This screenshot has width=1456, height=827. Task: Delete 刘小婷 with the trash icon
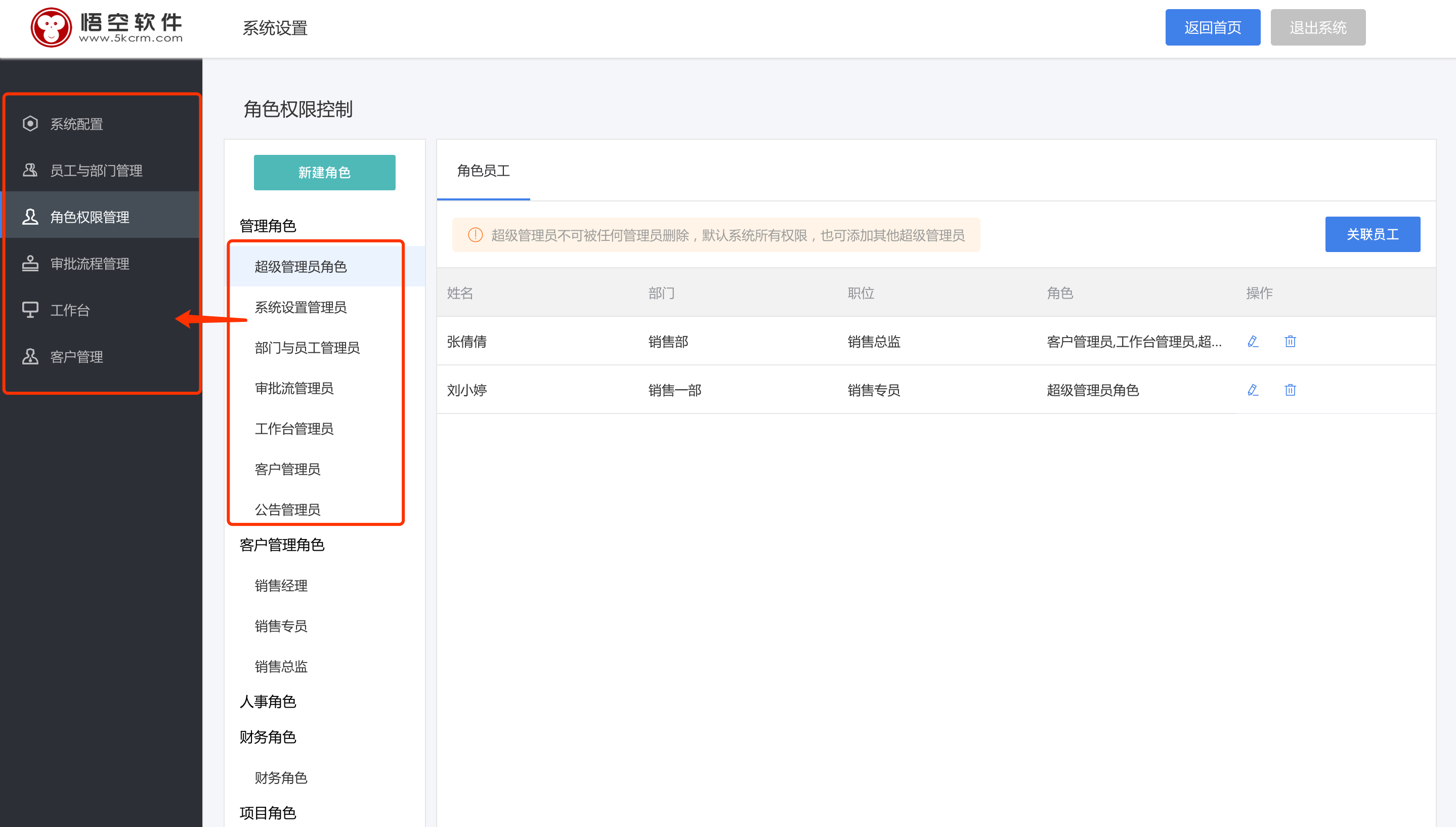point(1290,390)
